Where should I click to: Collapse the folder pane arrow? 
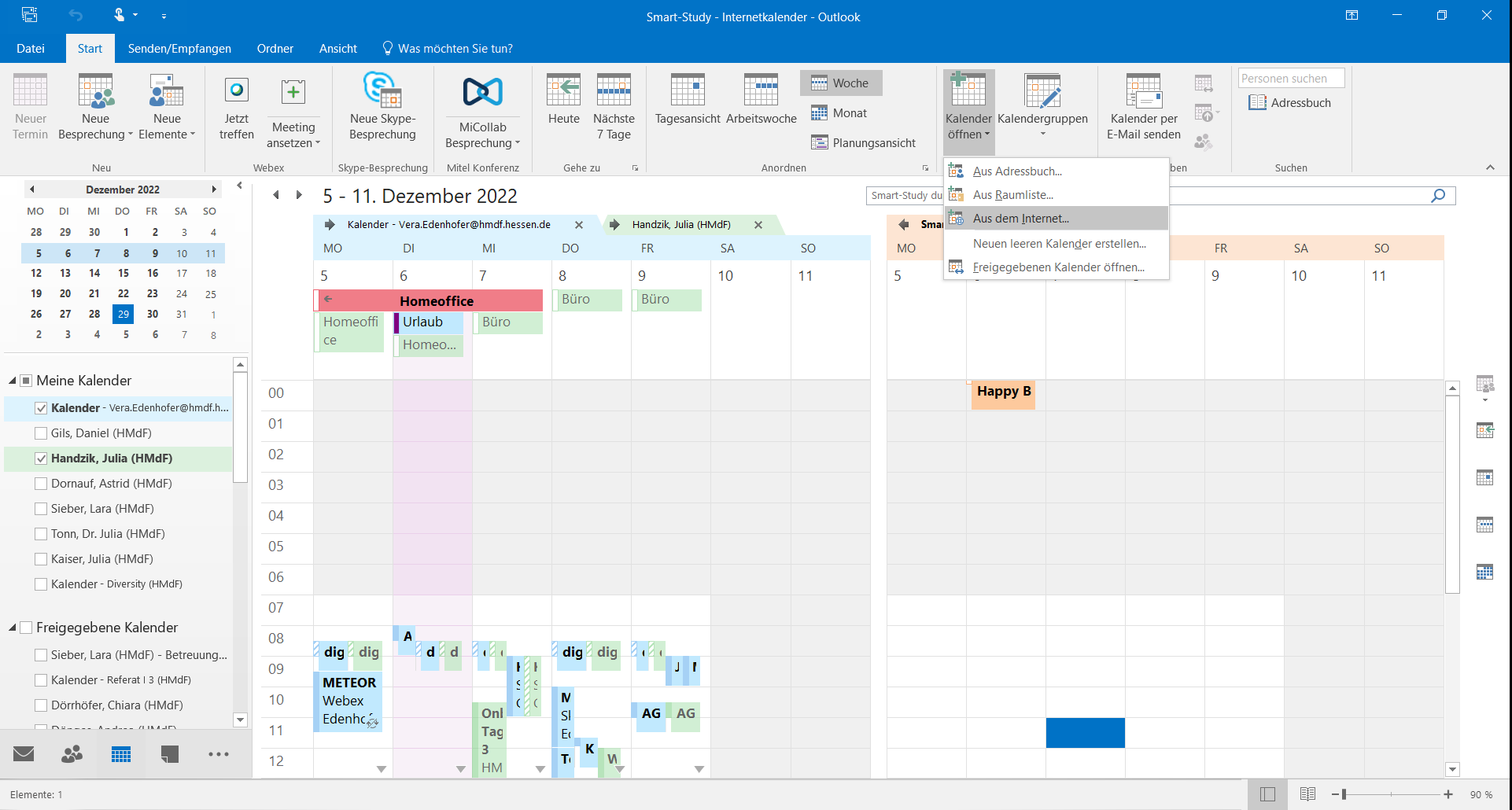point(239,186)
